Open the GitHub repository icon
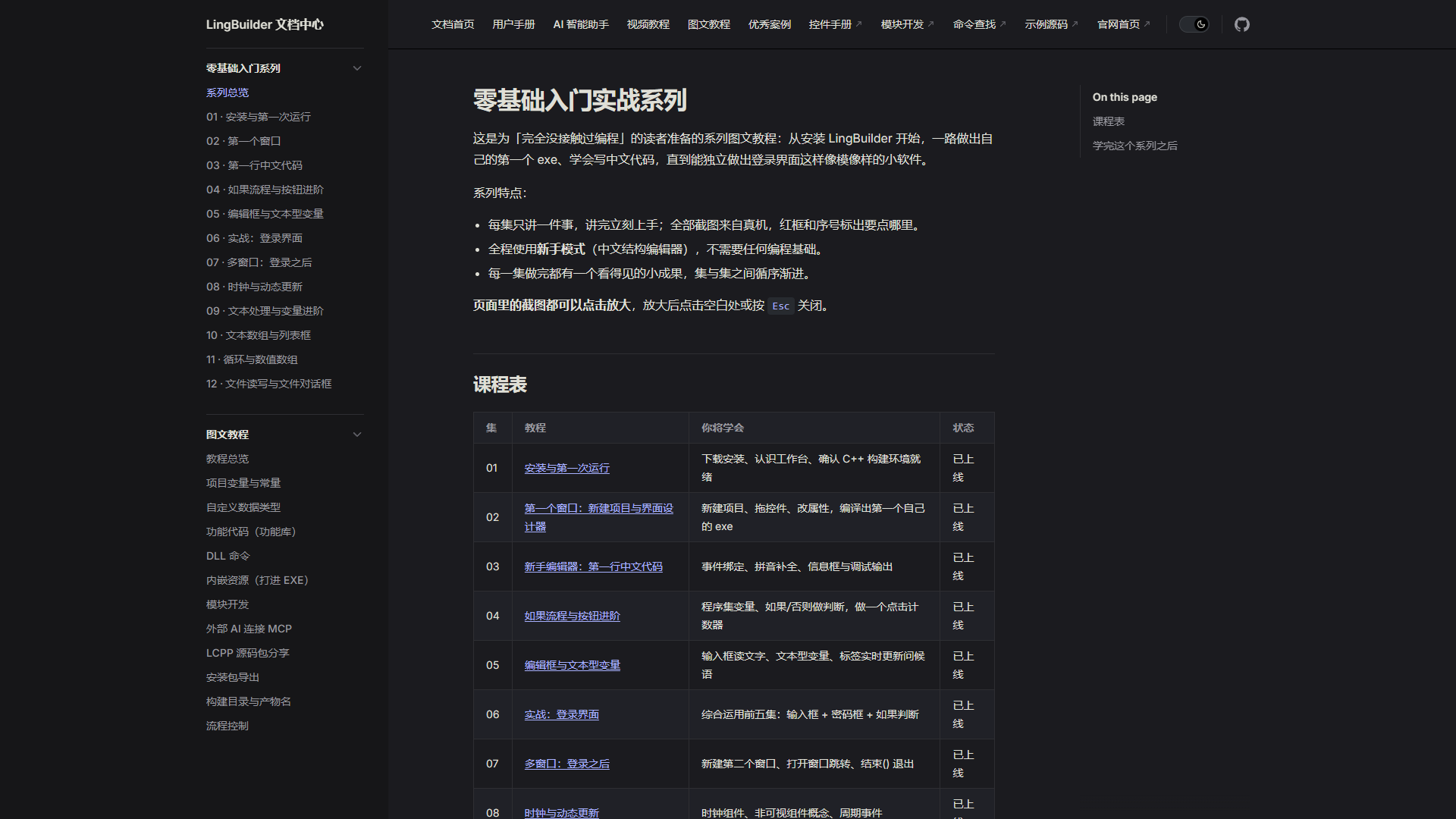Viewport: 1456px width, 819px height. [x=1241, y=24]
